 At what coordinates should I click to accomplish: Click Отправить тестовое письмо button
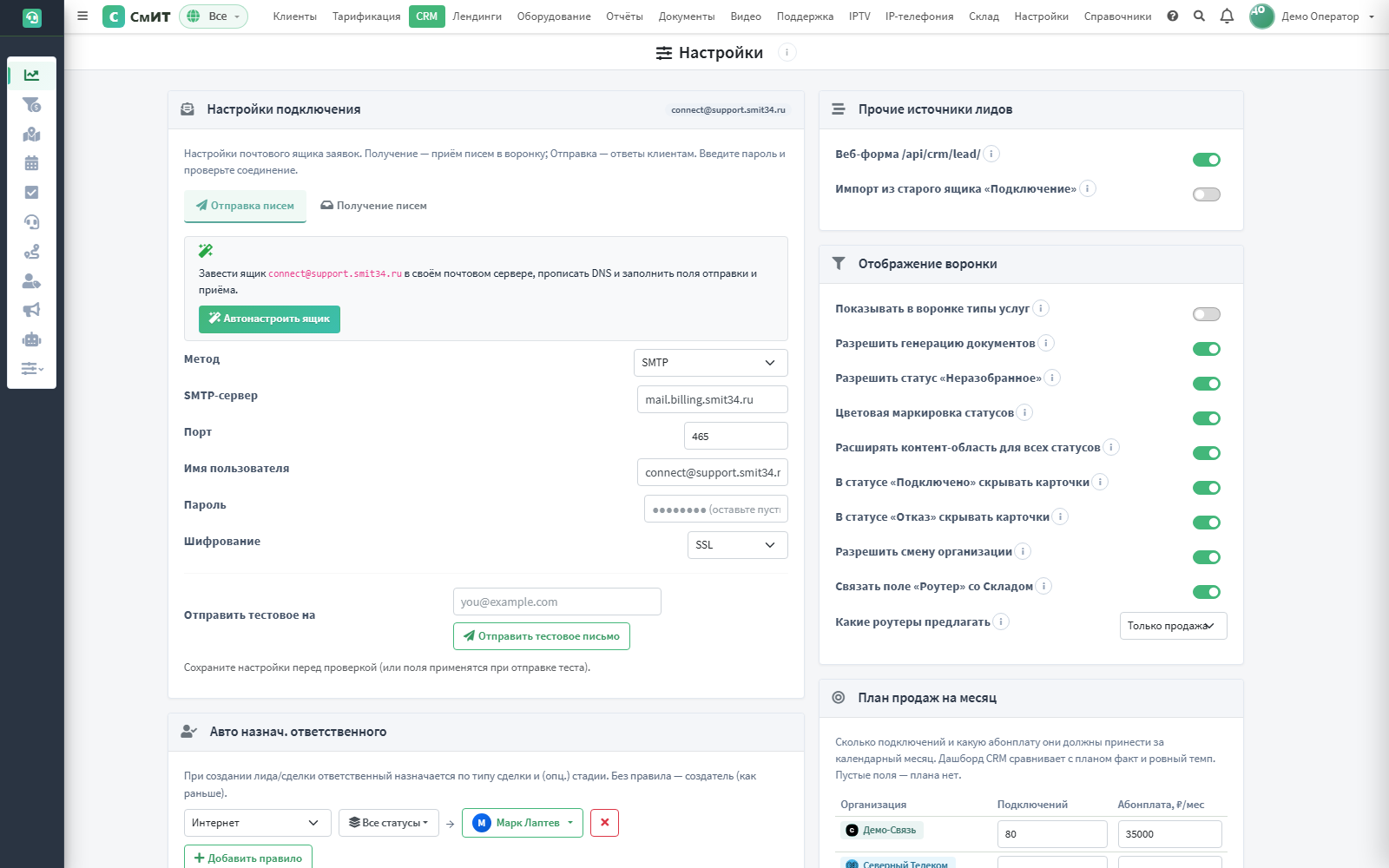pos(542,636)
